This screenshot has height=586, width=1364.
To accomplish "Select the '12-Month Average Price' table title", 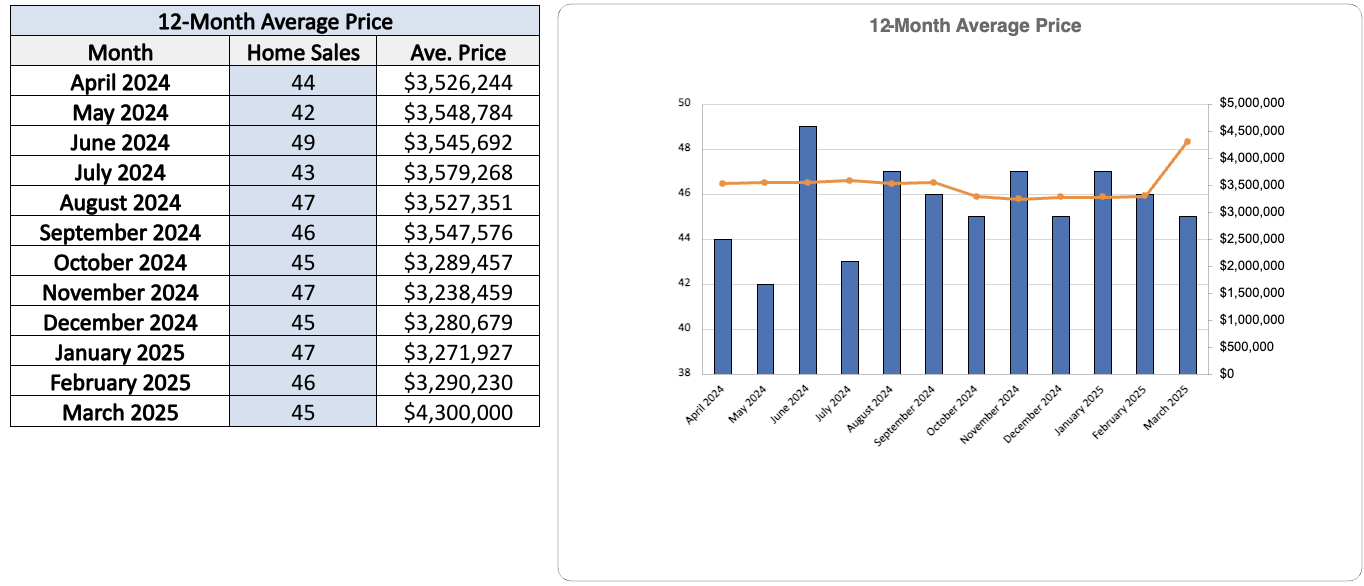I will [275, 21].
